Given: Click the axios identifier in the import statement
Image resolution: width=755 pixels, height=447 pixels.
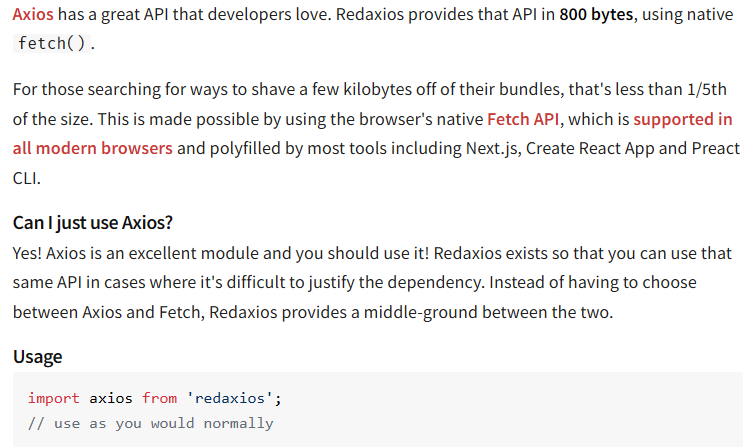Looking at the screenshot, I should pos(110,398).
